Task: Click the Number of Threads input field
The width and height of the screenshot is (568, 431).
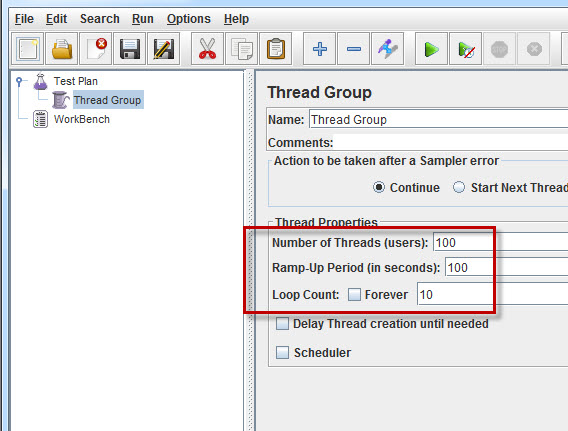Action: 501,242
